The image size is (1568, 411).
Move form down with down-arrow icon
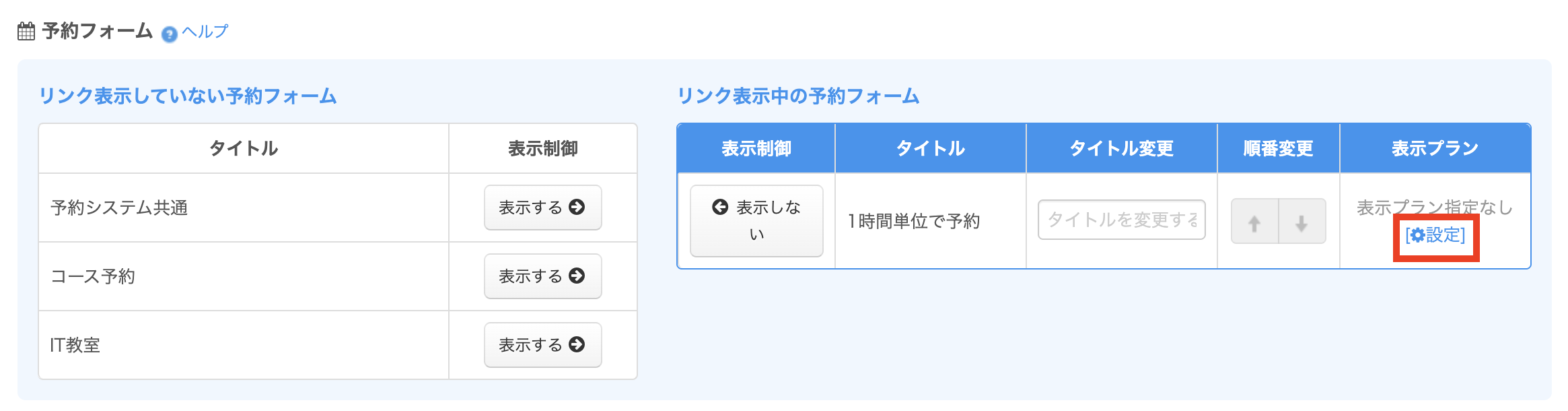1302,222
